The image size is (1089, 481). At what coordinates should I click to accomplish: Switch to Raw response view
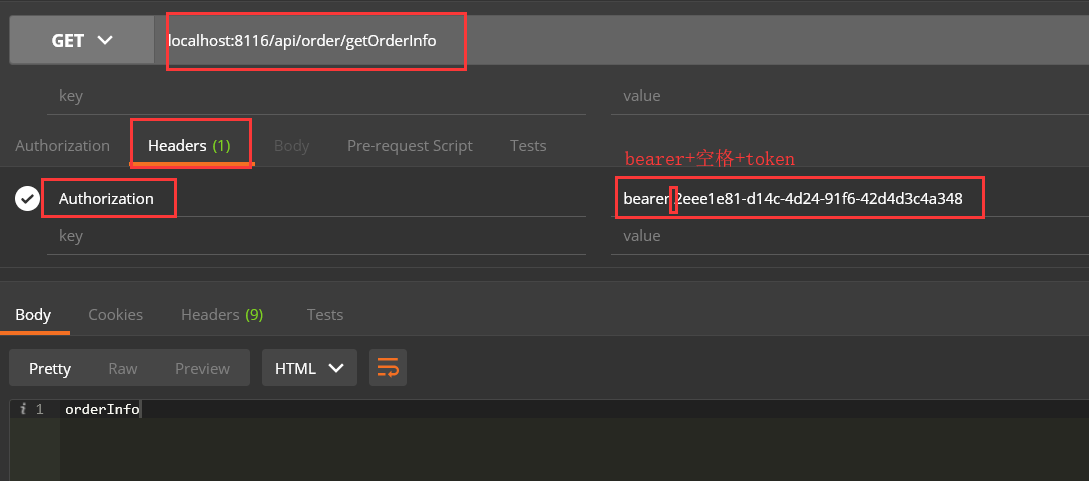tap(123, 368)
